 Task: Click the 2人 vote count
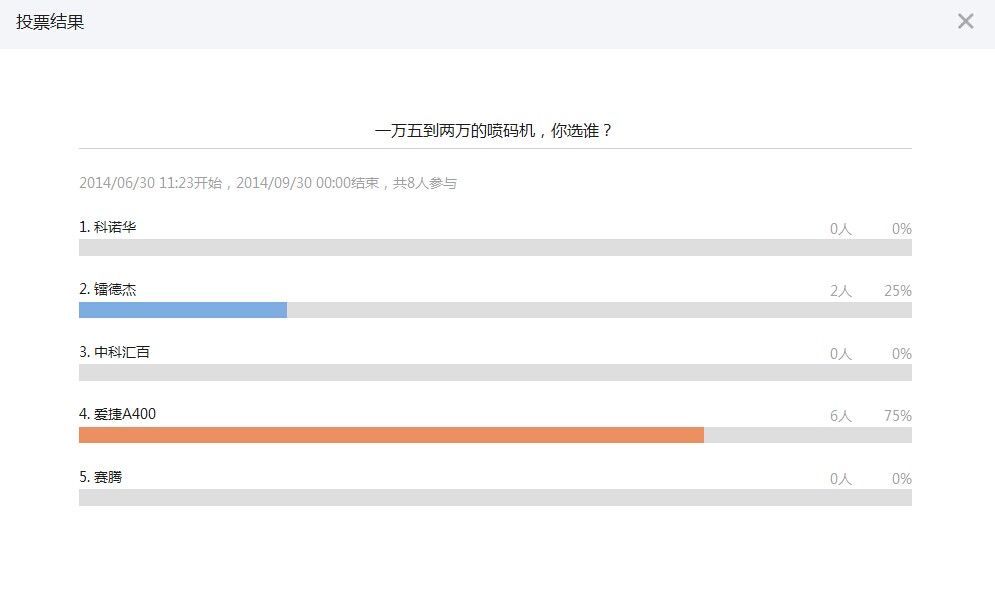[x=840, y=291]
